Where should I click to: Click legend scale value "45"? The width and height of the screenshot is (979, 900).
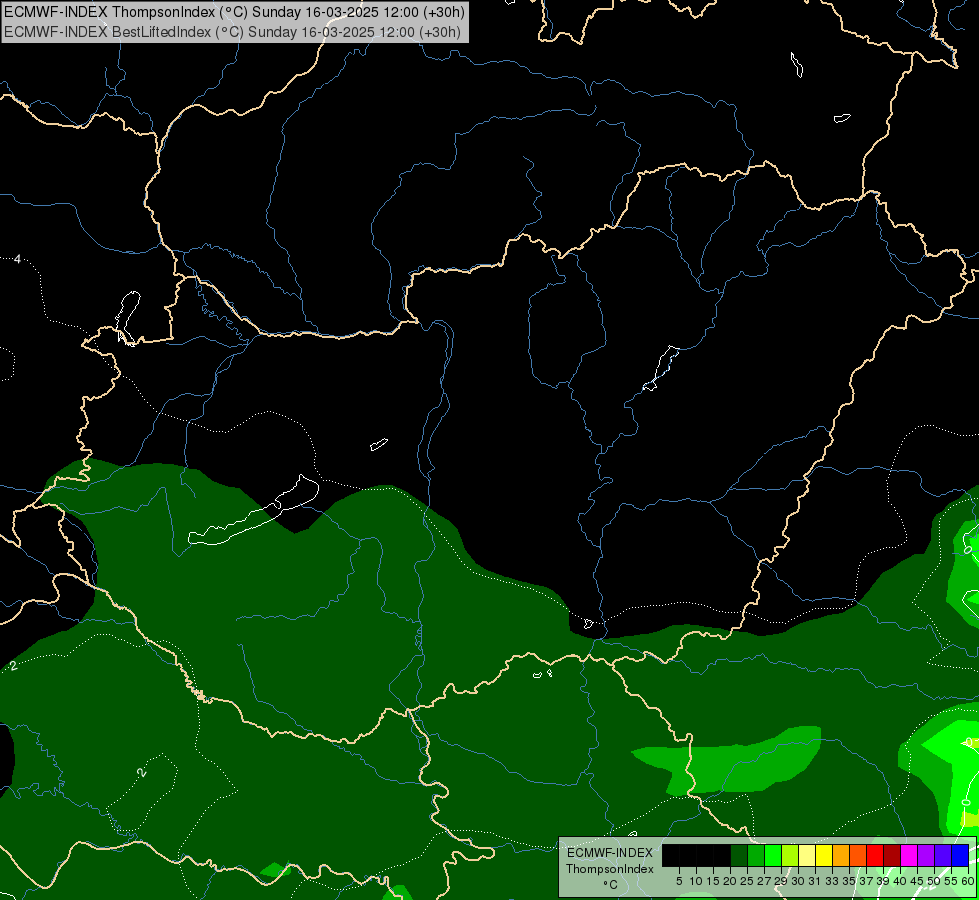click(917, 881)
